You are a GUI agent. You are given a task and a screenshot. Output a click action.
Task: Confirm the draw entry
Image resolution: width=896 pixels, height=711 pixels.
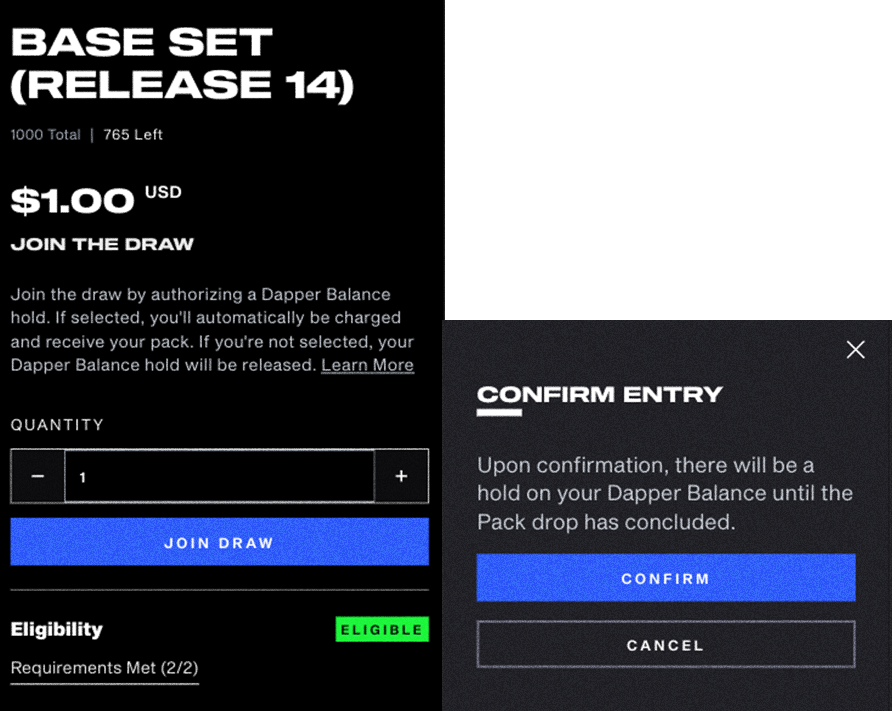click(666, 578)
